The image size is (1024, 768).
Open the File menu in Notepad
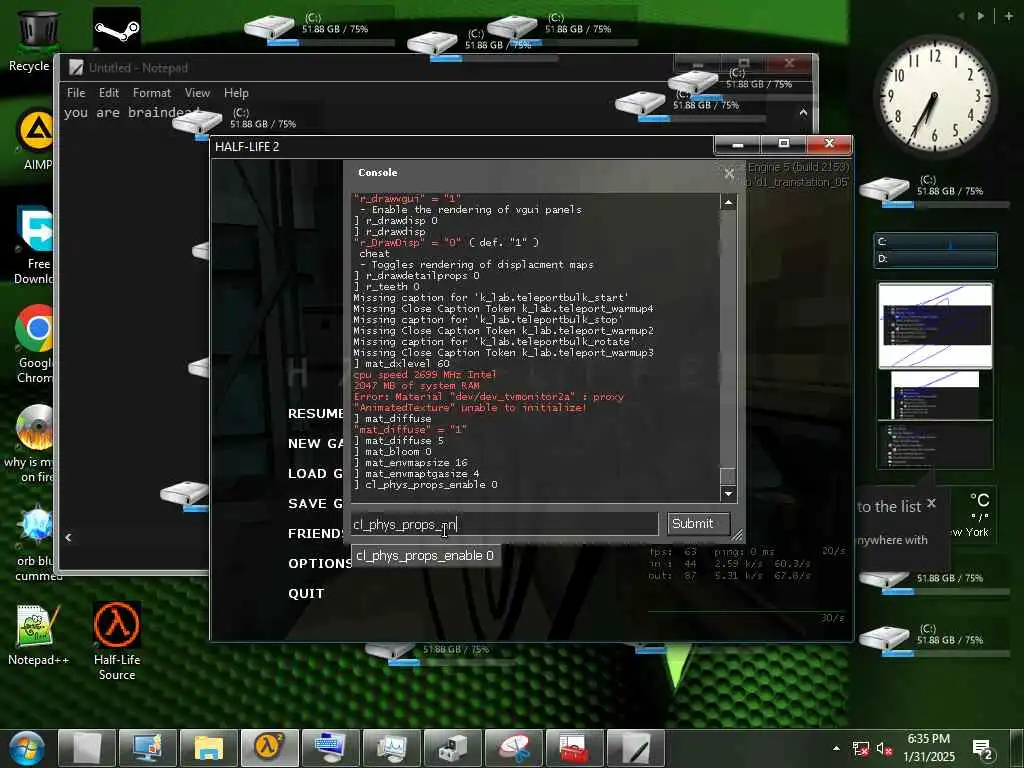click(76, 93)
